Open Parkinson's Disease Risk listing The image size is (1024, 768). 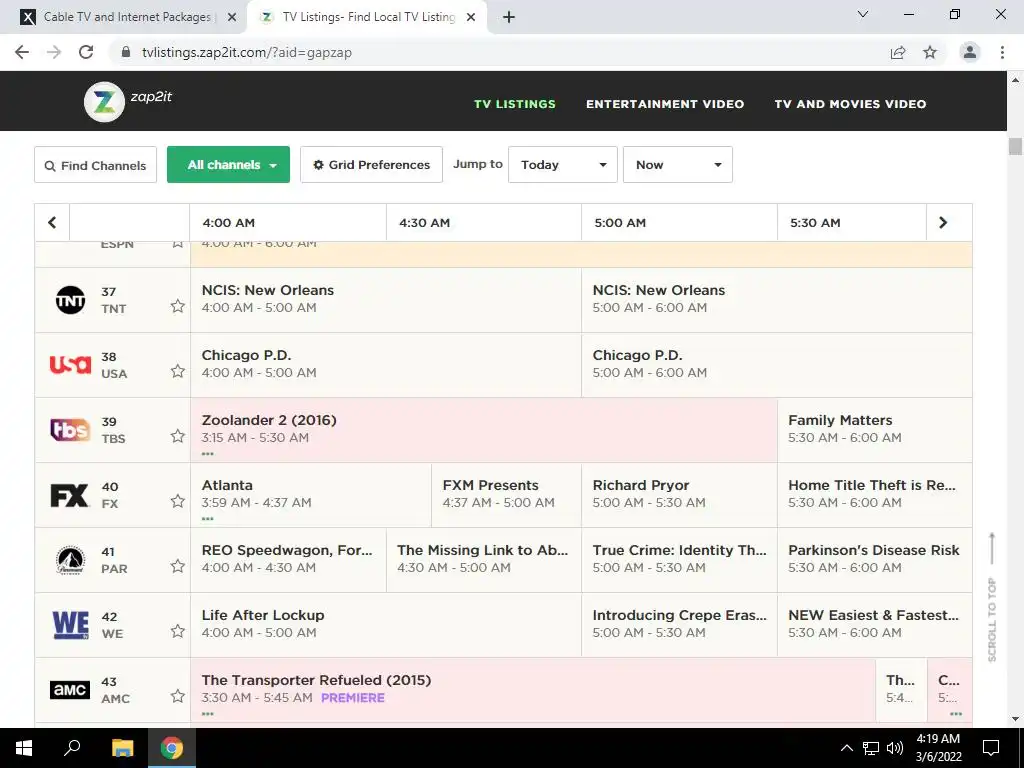874,560
